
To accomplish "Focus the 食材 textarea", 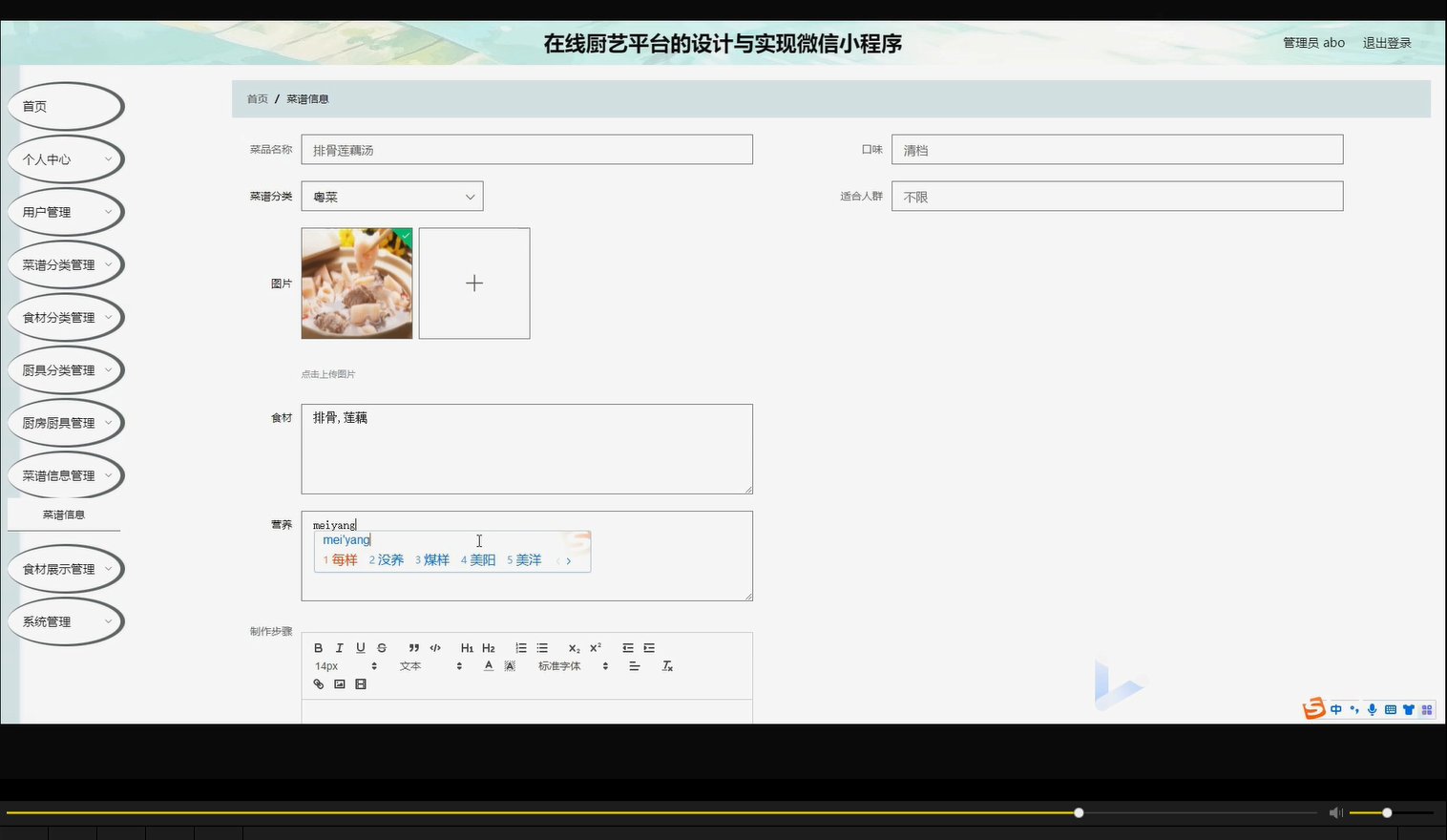I will (x=527, y=450).
